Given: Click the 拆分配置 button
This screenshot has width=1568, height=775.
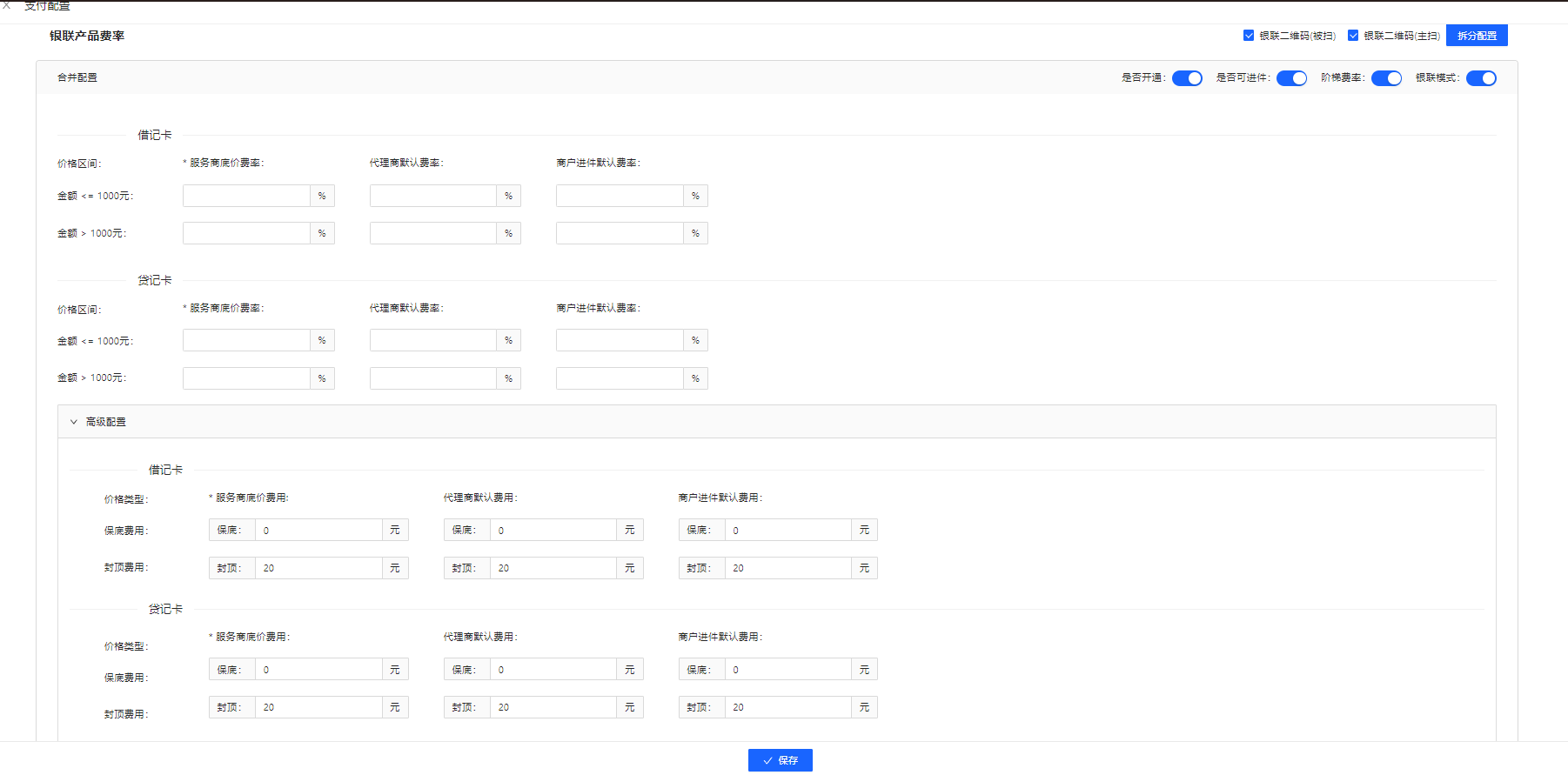Looking at the screenshot, I should [1477, 36].
